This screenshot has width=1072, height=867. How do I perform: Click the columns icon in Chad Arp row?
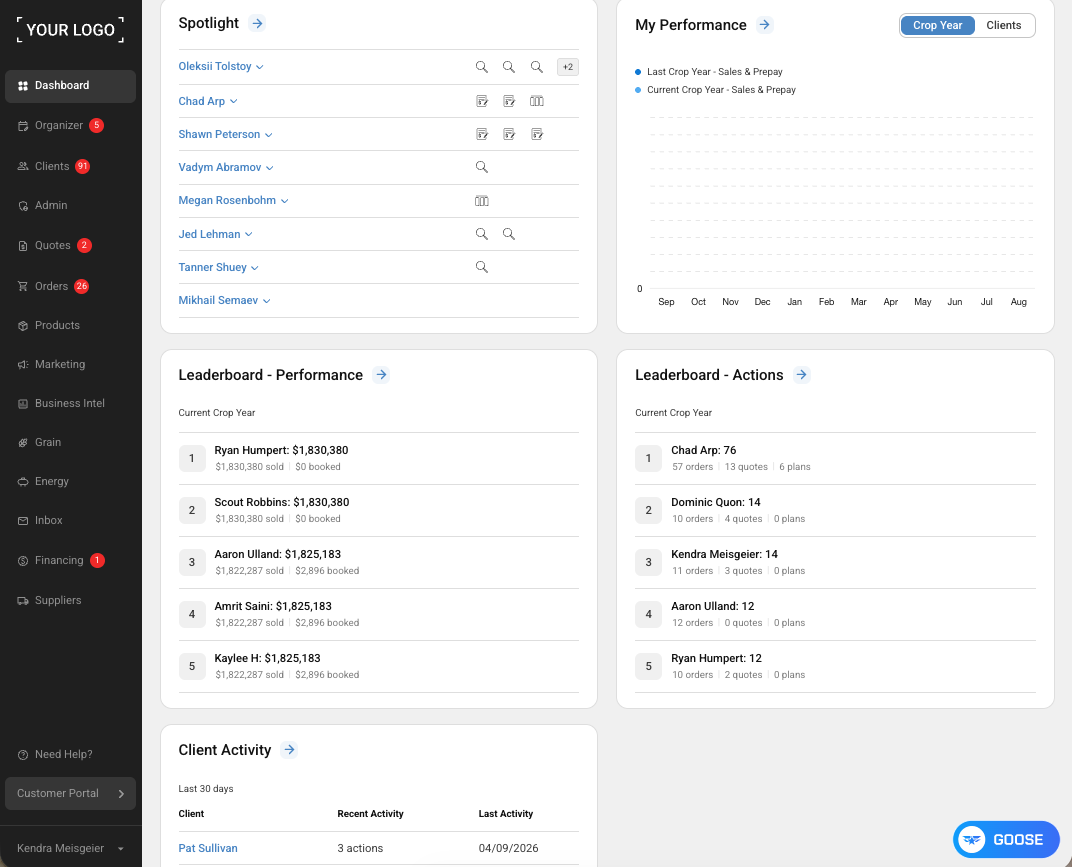tap(537, 101)
